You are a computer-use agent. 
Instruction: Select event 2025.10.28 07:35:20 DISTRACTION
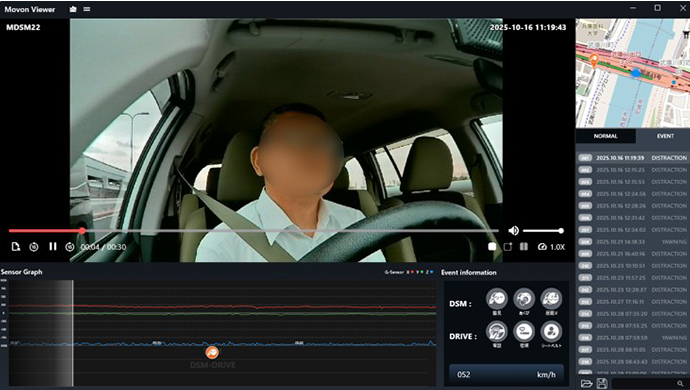pos(633,313)
